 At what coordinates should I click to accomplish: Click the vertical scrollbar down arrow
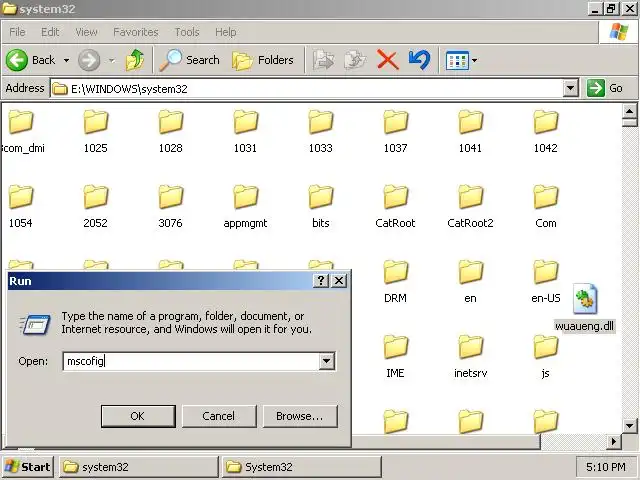click(629, 426)
